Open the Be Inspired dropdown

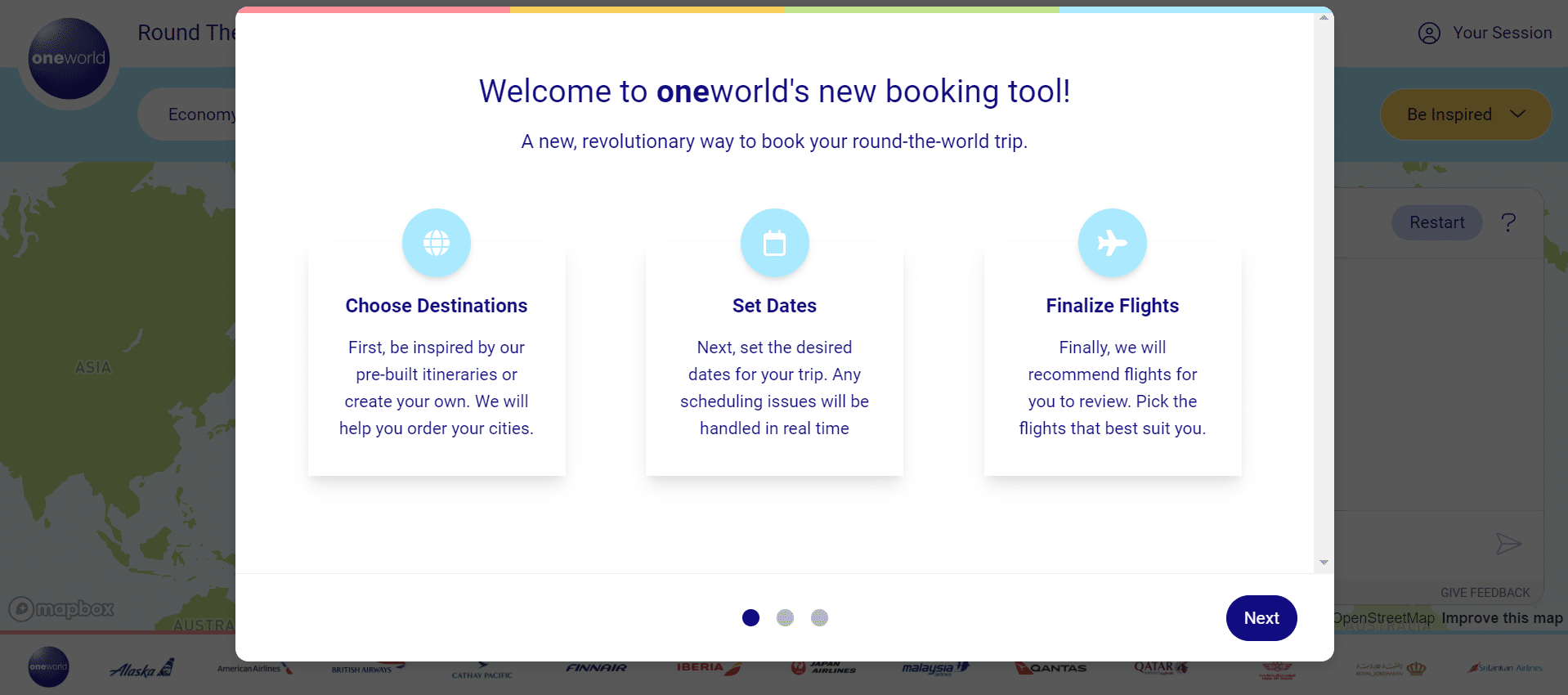point(1465,114)
